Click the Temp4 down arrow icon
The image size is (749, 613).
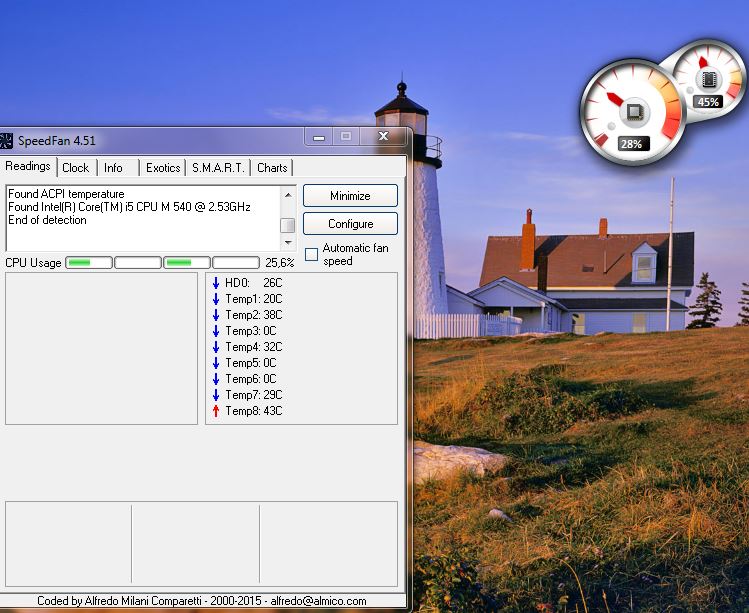[215, 347]
